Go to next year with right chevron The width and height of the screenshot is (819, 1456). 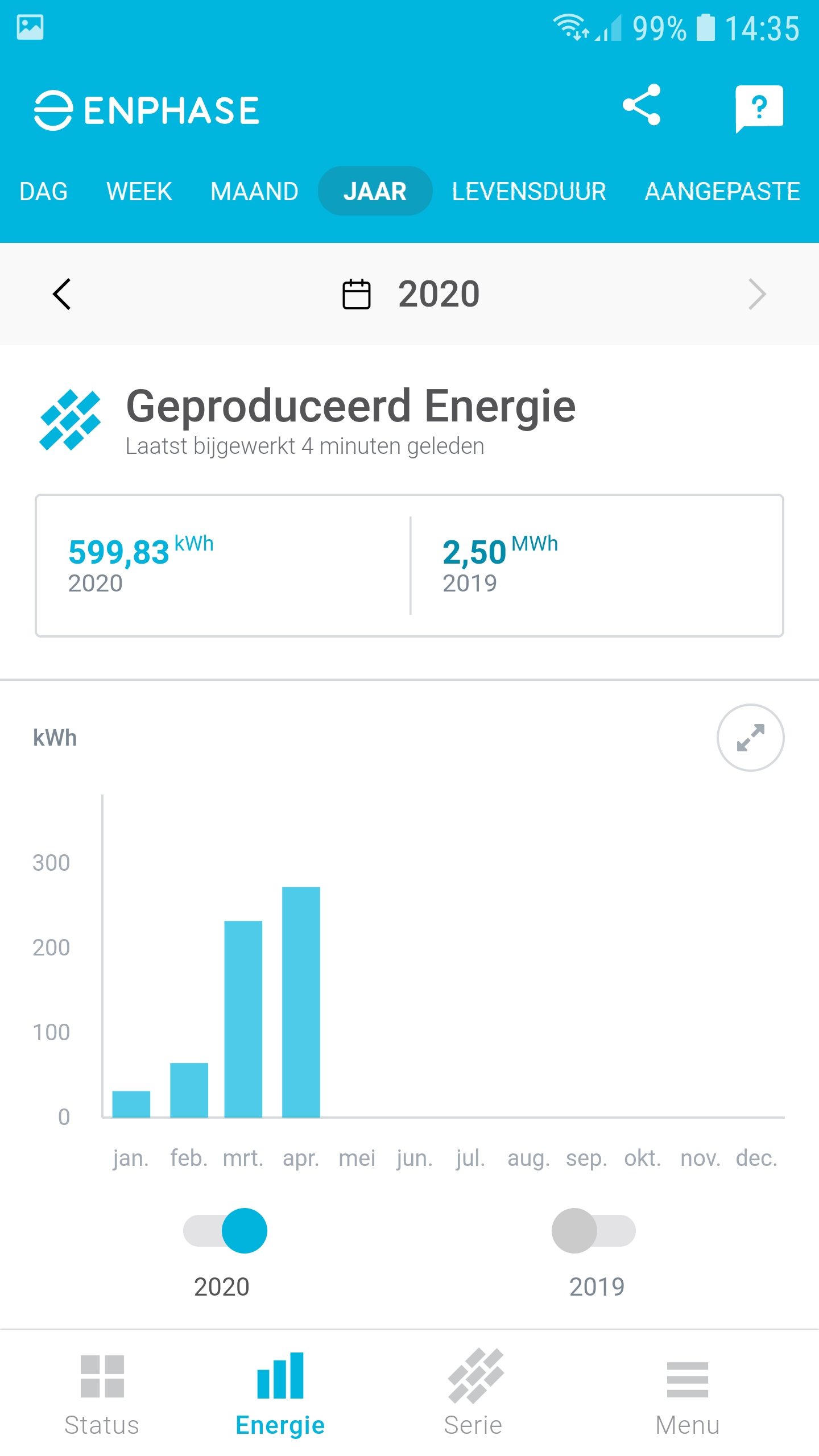[x=757, y=294]
